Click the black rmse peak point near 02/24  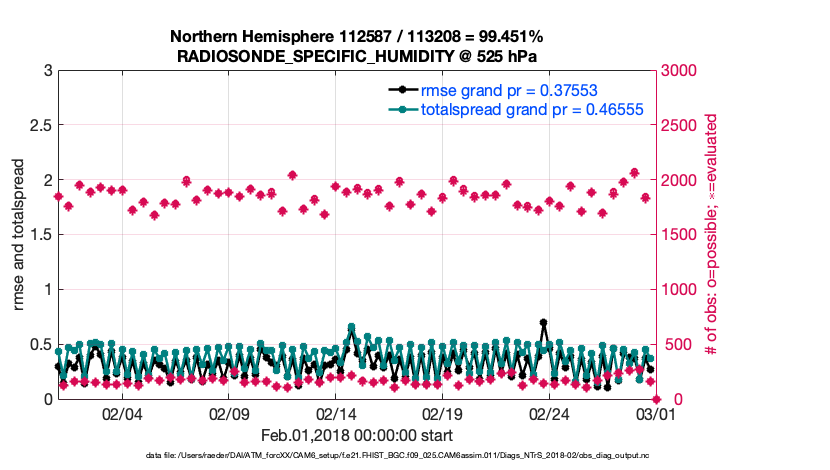coord(543,323)
